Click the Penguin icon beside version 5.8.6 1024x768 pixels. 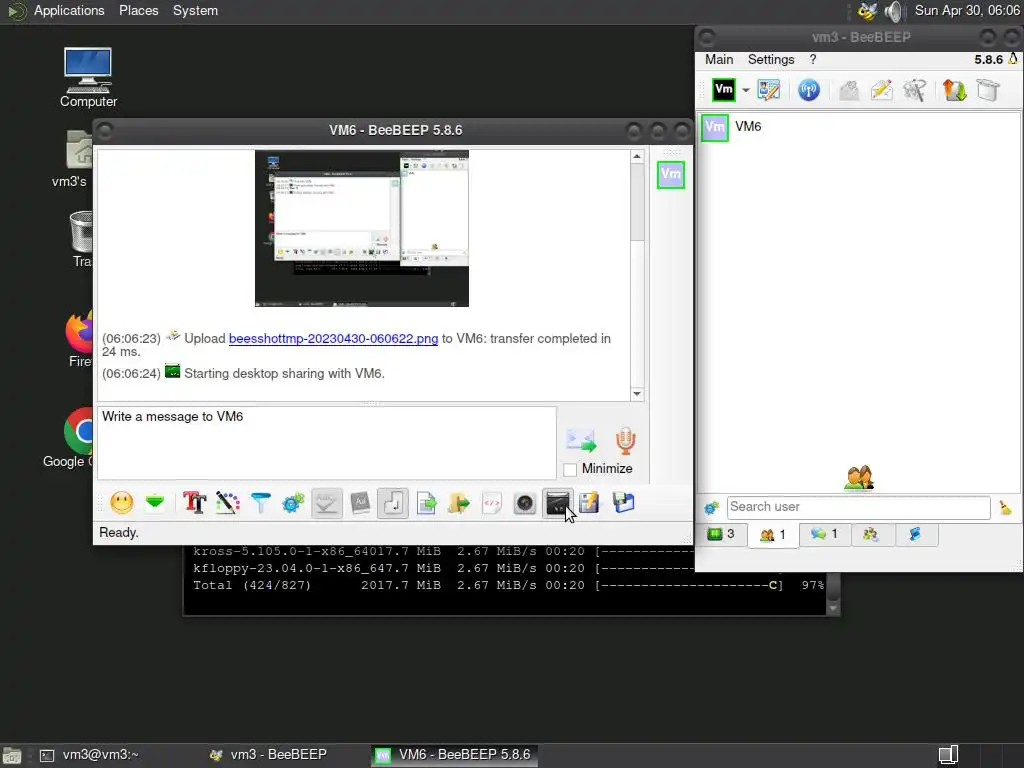click(x=1013, y=59)
